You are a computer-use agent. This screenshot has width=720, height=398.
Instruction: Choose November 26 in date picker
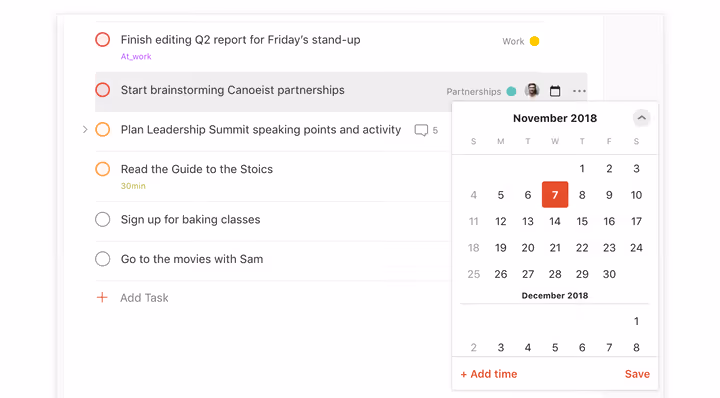501,274
